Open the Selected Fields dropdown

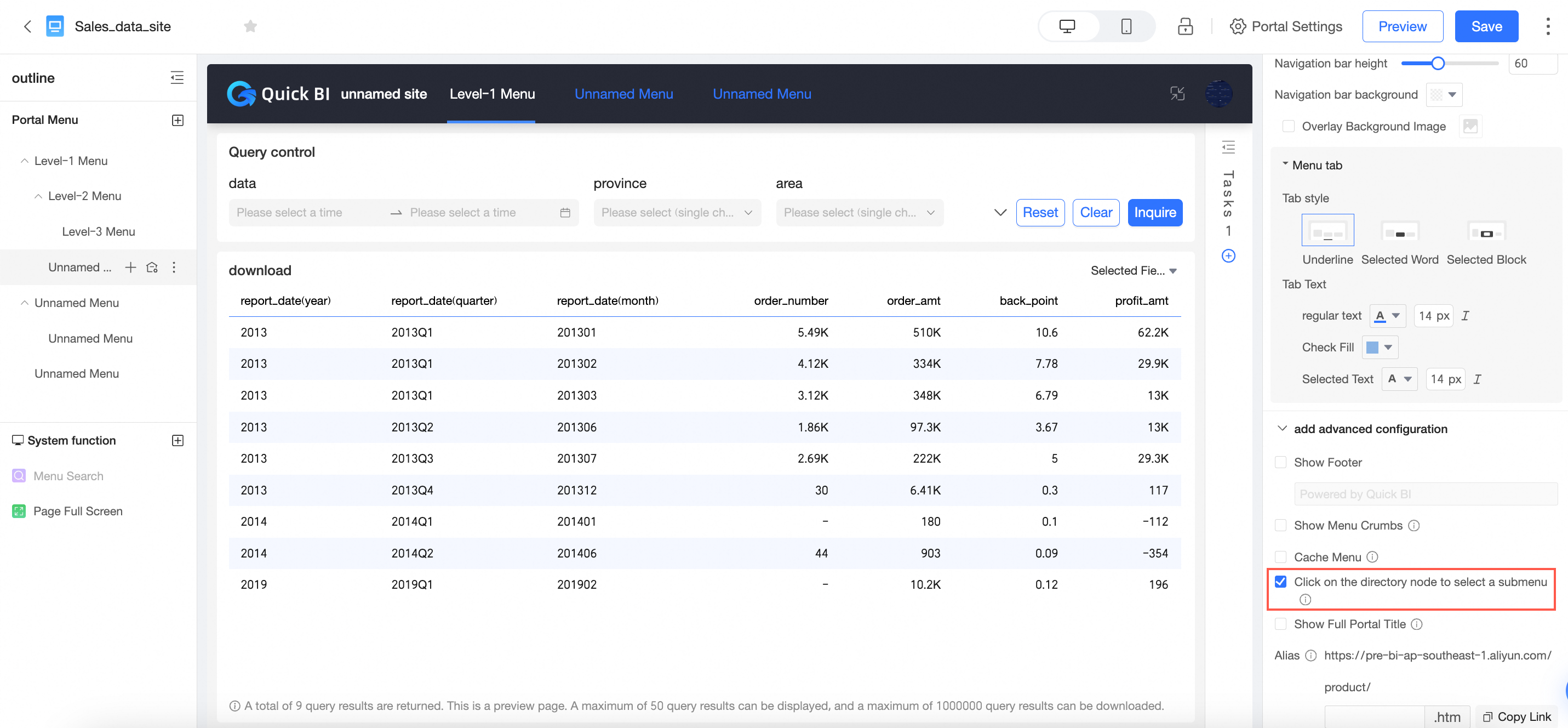click(1133, 270)
